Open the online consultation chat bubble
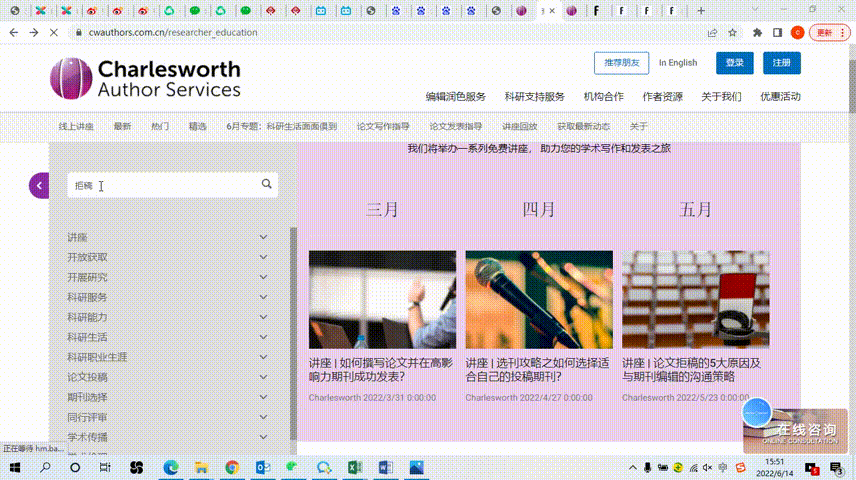856x480 pixels. point(757,413)
